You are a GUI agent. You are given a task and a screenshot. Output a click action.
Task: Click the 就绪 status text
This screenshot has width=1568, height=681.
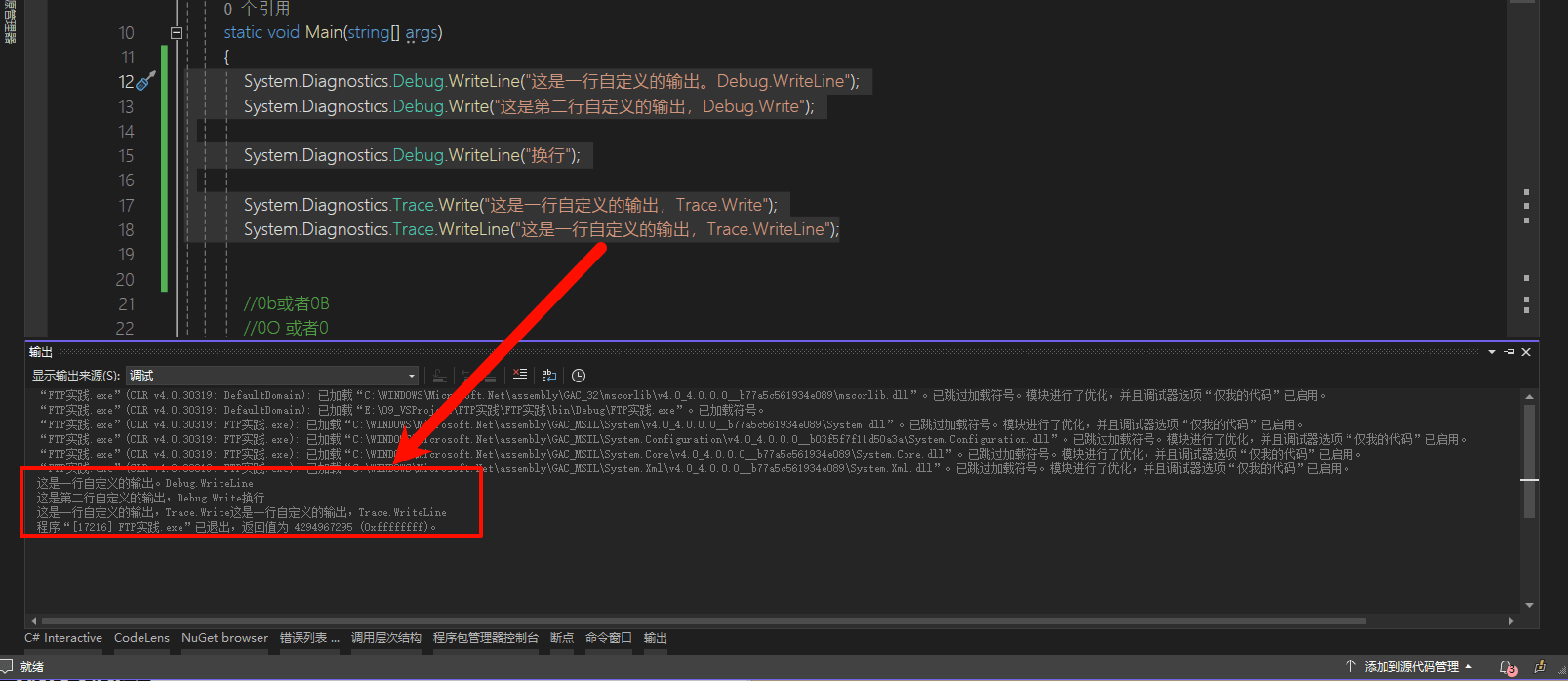coord(32,667)
